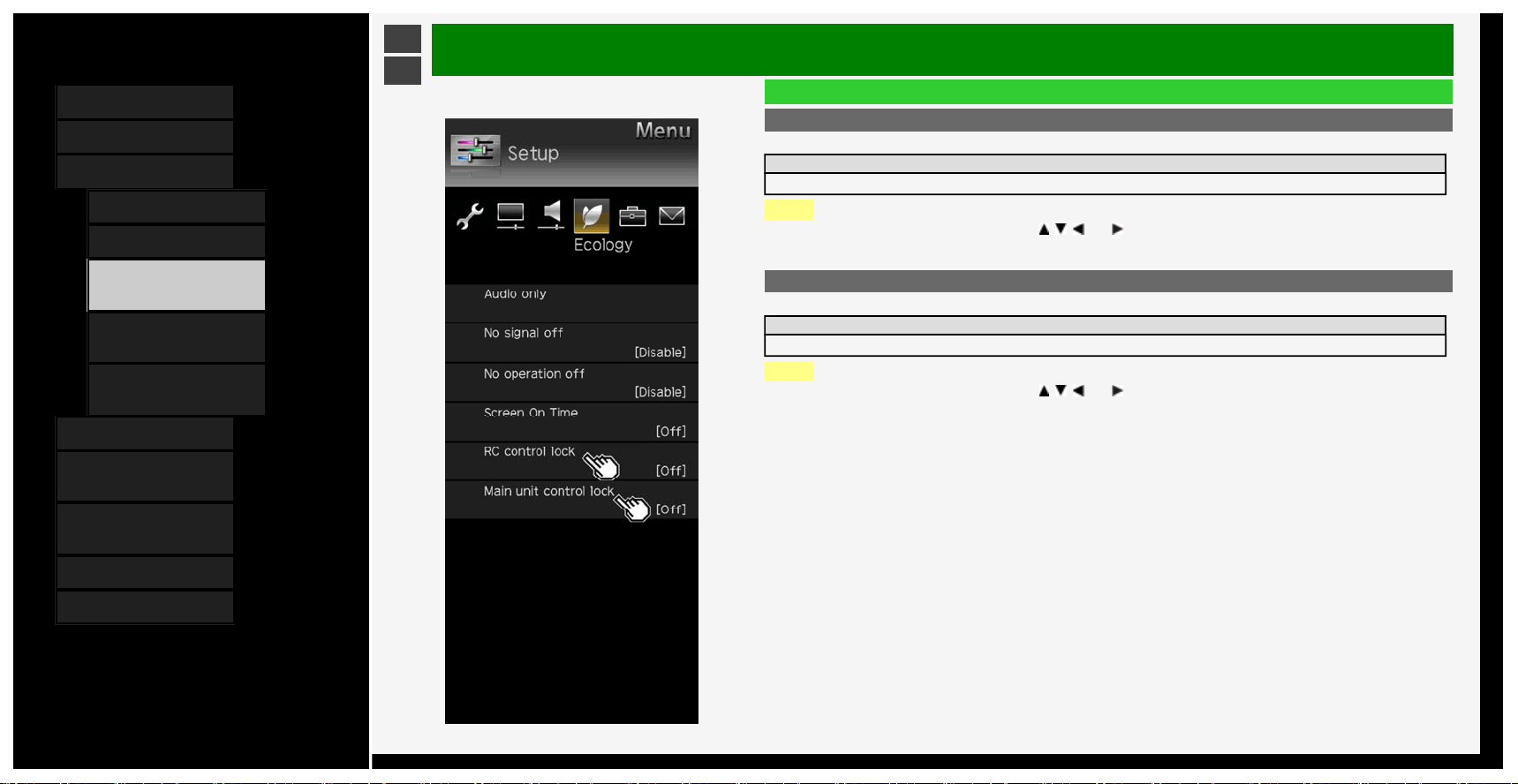Click the dark green top banner
1518x784 pixels.
[942, 49]
